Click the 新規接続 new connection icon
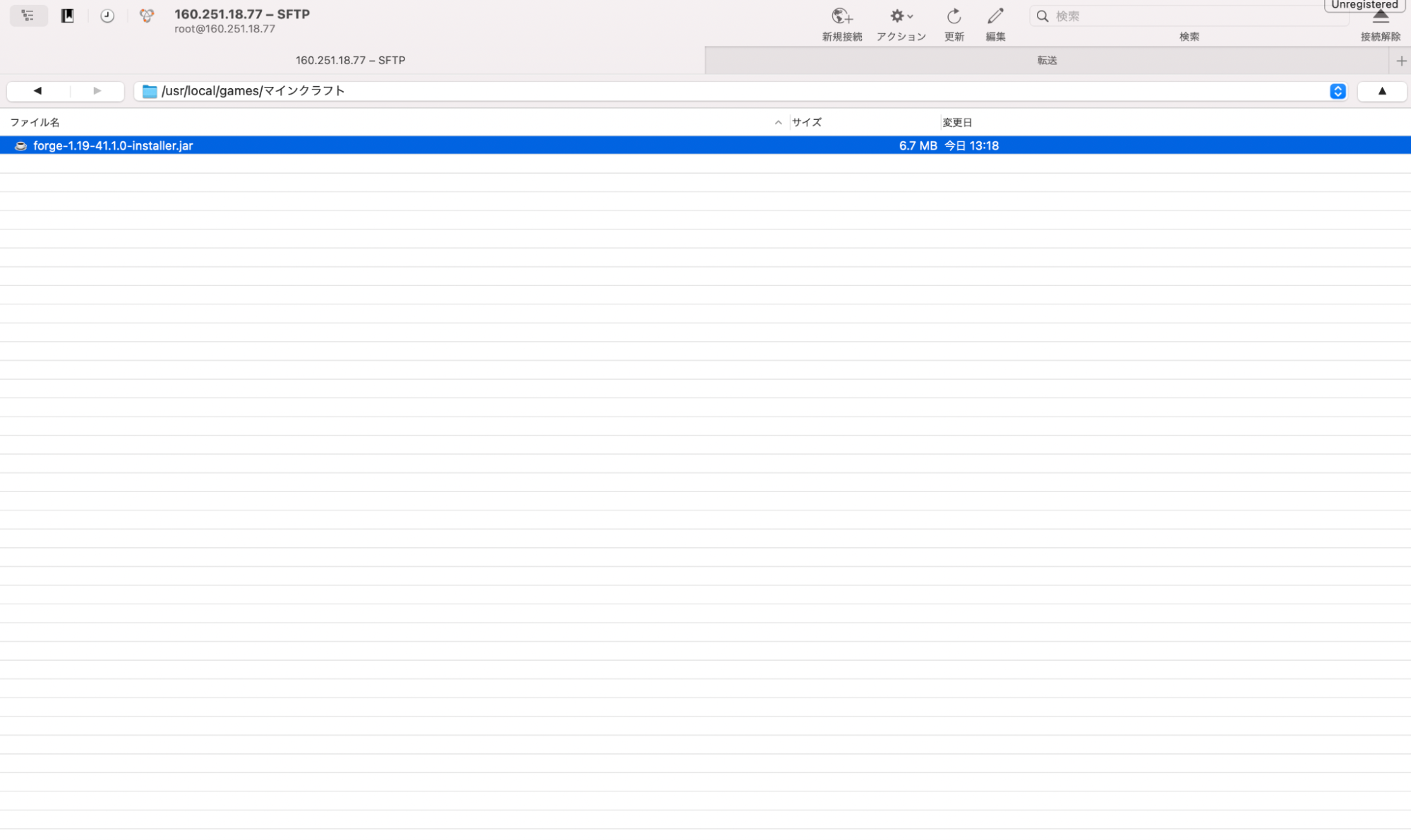The height and width of the screenshot is (840, 1411). click(842, 16)
